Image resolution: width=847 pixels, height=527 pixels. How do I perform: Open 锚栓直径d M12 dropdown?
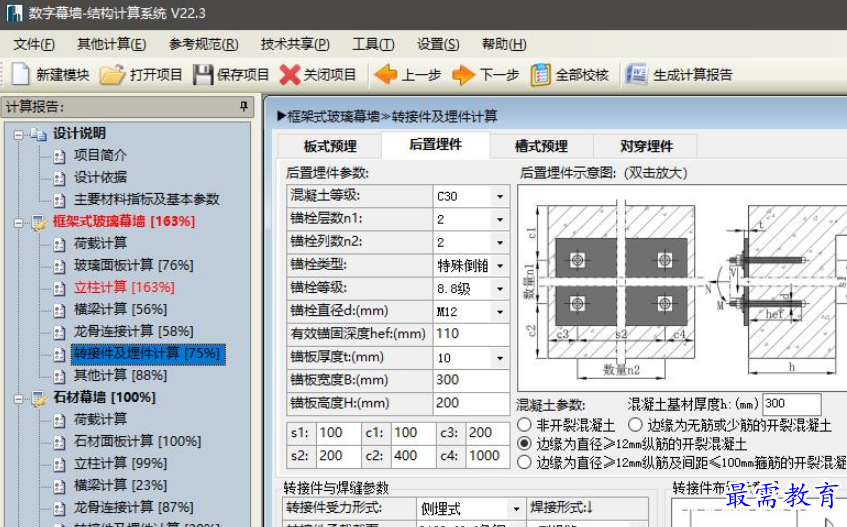(x=500, y=312)
